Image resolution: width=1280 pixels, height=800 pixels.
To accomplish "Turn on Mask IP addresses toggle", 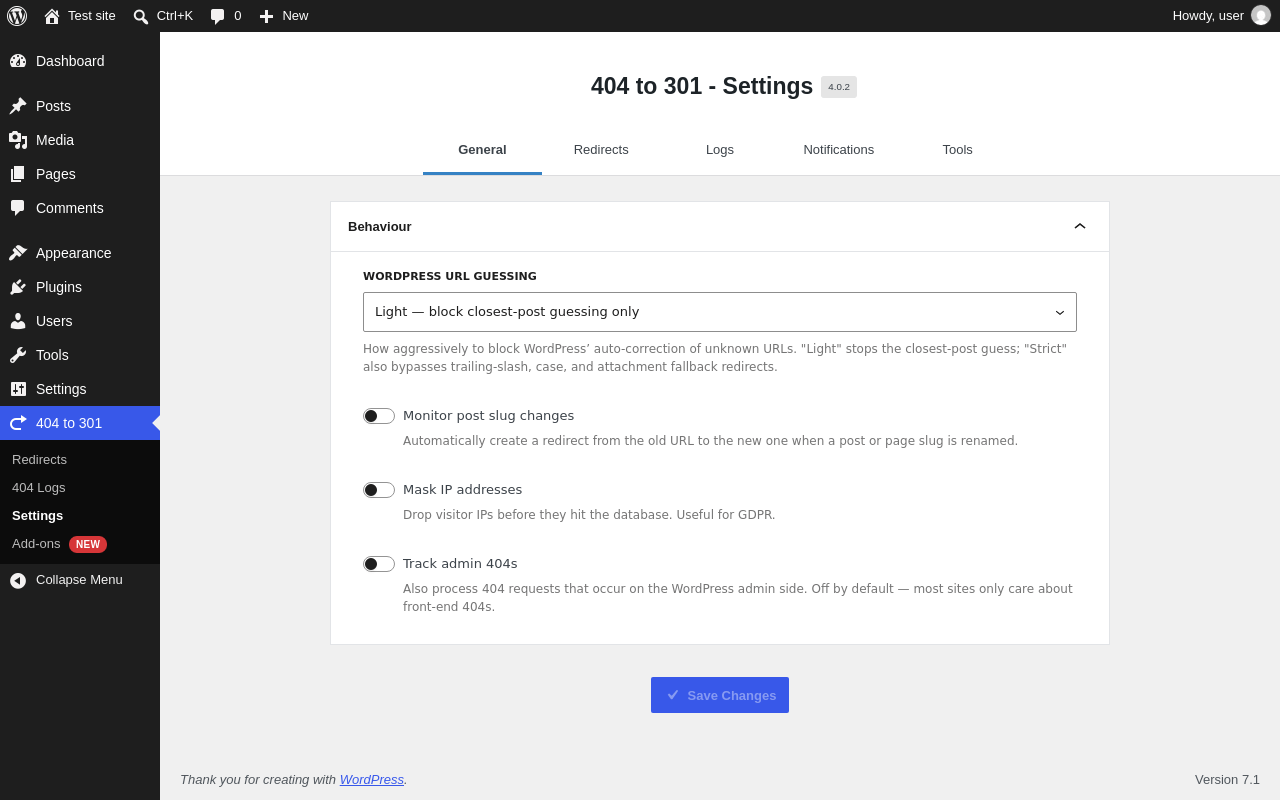I will pyautogui.click(x=379, y=490).
